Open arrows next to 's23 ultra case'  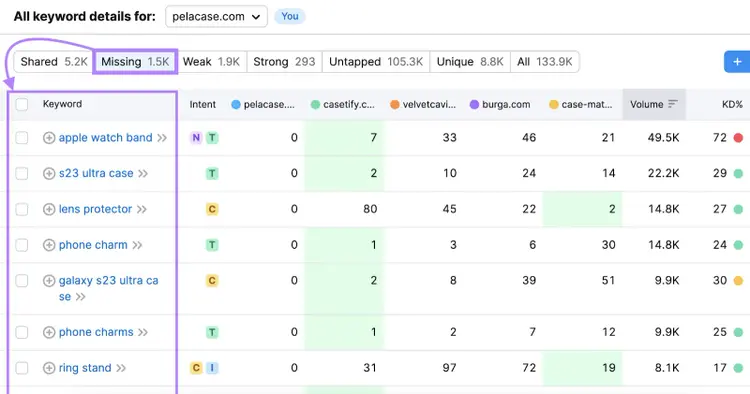click(x=143, y=174)
